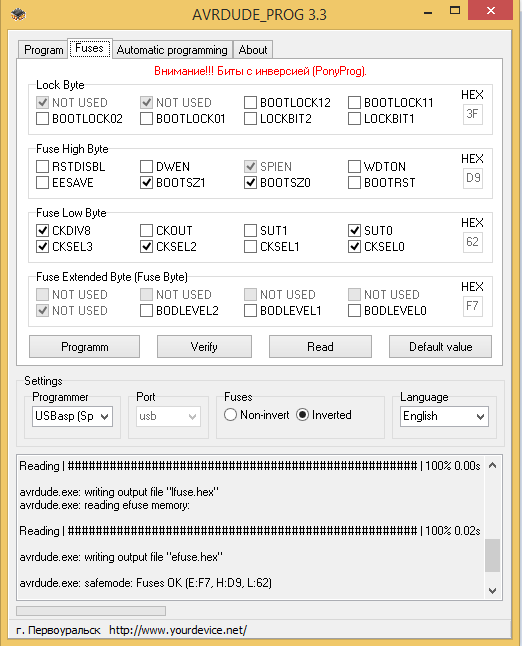Image resolution: width=522 pixels, height=646 pixels.
Task: Enable the BODLEVEL0 fuse
Action: tap(354, 311)
